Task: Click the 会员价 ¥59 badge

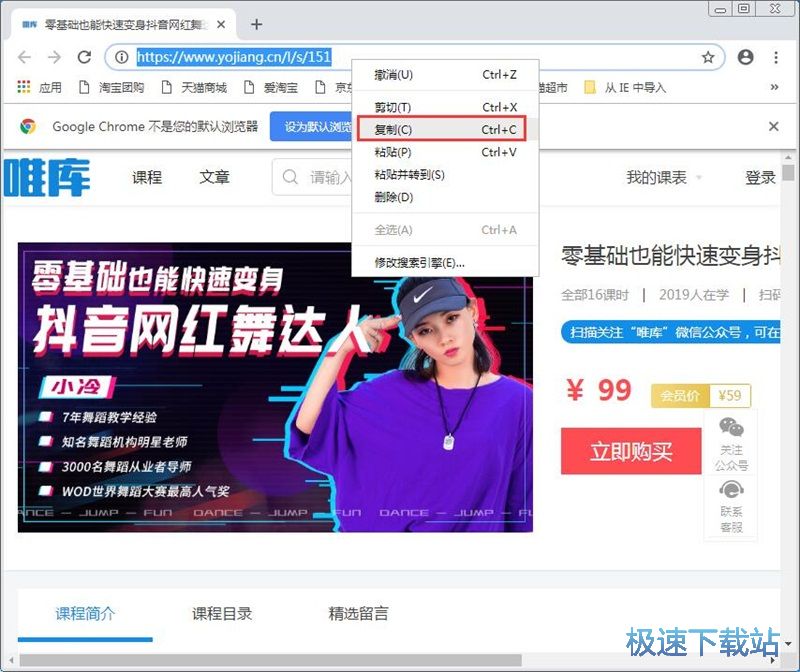Action: [701, 395]
